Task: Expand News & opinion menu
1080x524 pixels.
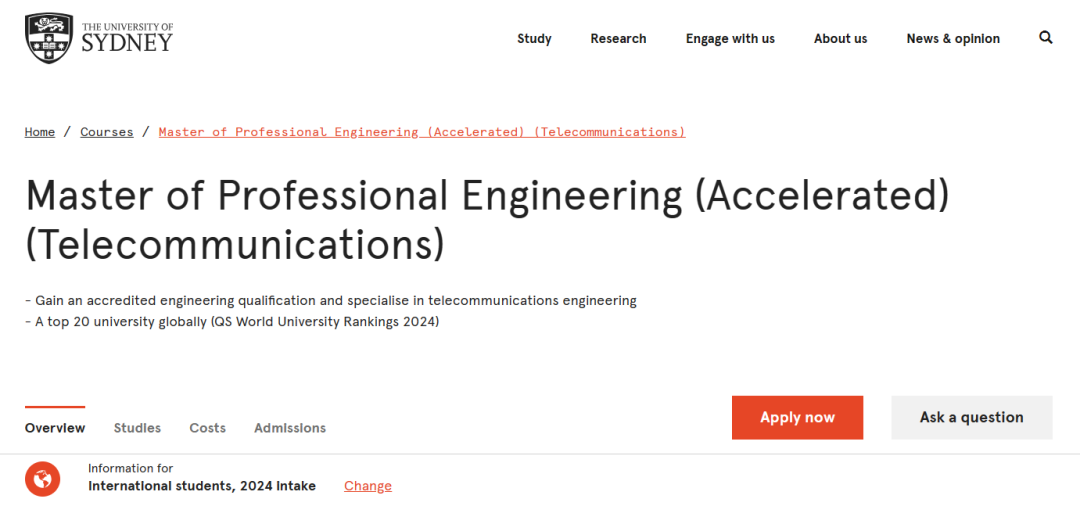Action: pos(953,39)
